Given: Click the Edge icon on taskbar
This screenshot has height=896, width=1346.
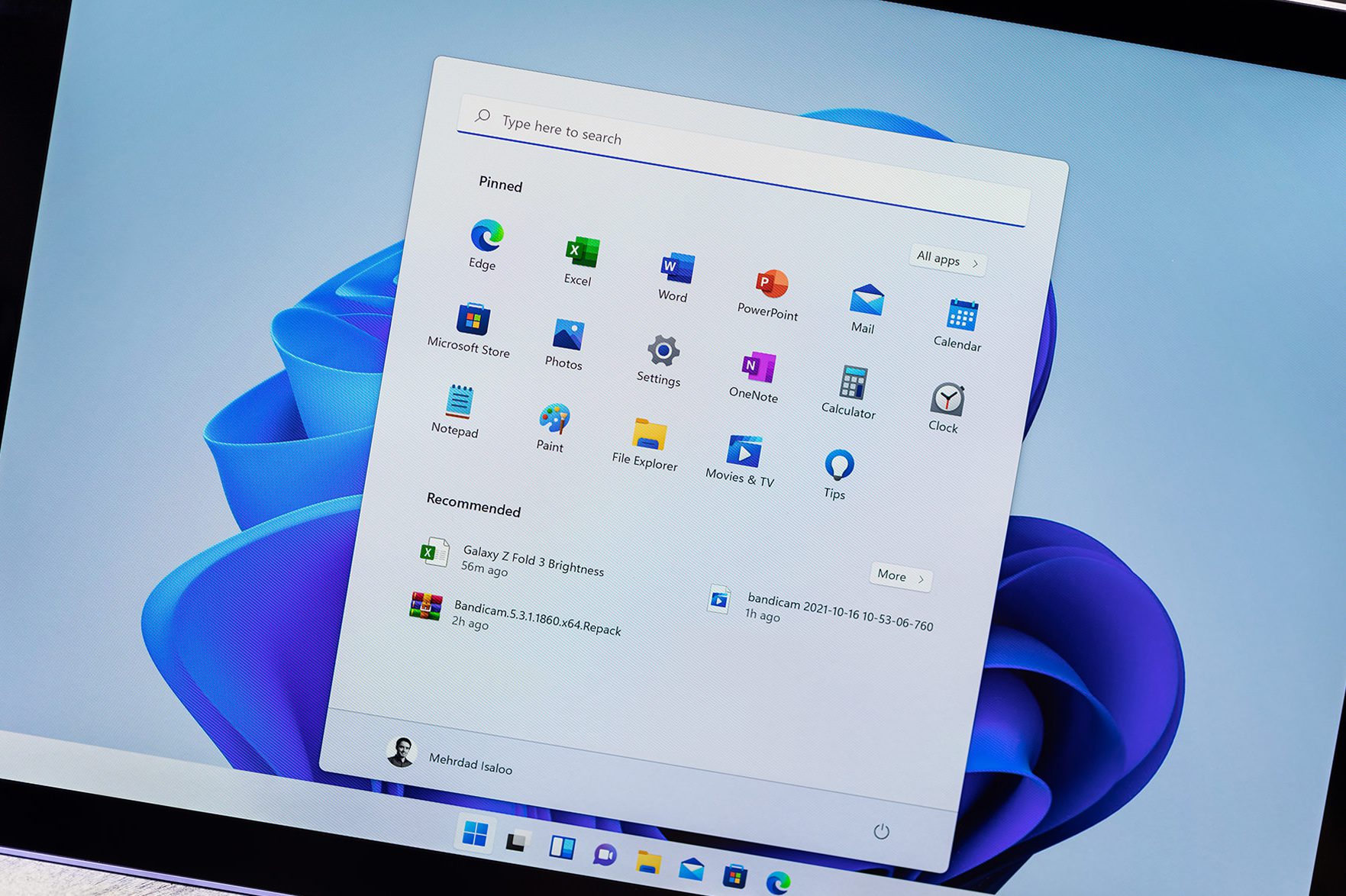Looking at the screenshot, I should click(x=778, y=882).
